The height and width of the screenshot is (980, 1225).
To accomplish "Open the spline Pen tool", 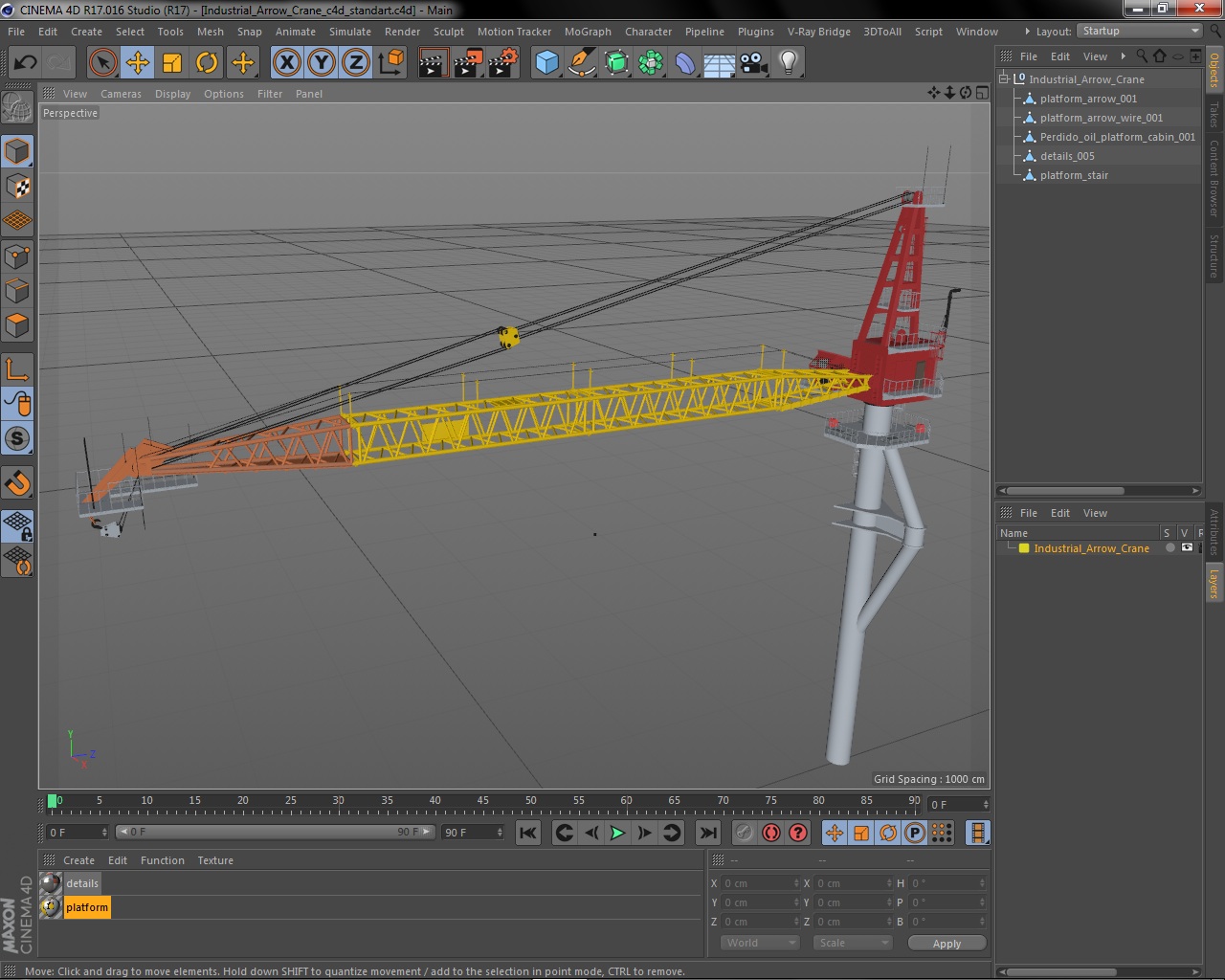I will click(581, 63).
